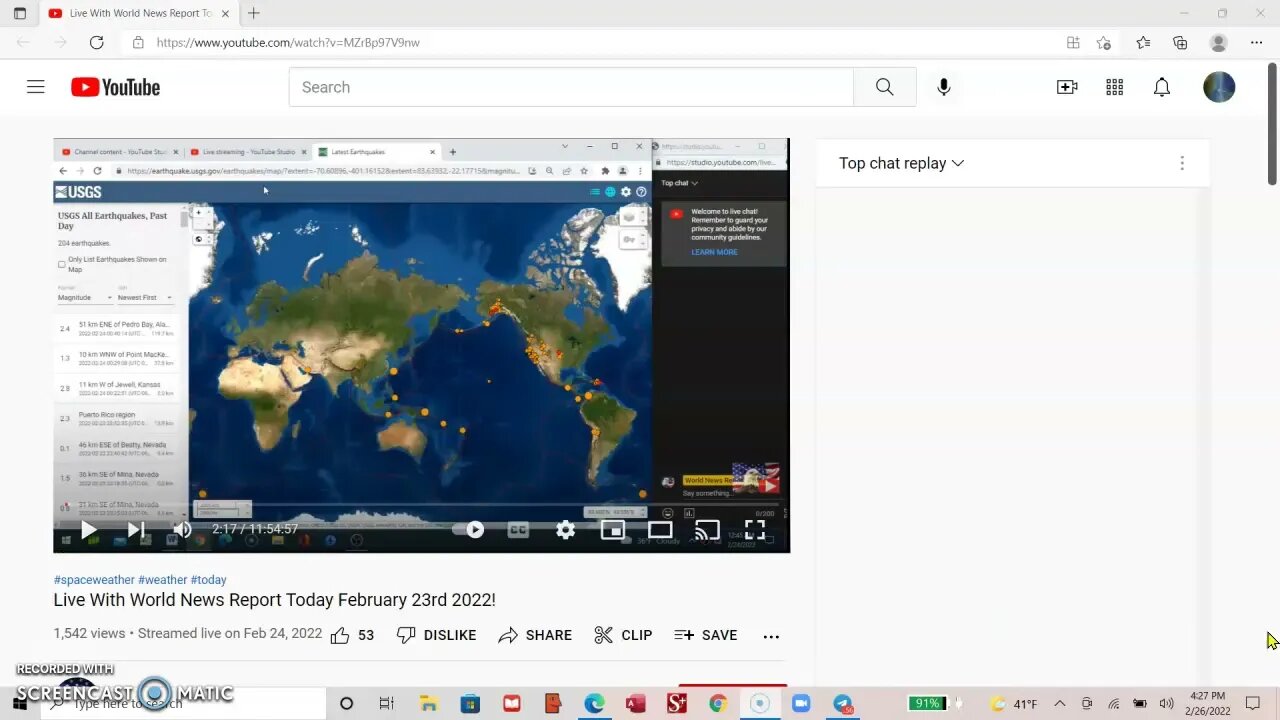The width and height of the screenshot is (1280, 720).
Task: Click the YouTube search field
Action: pyautogui.click(x=571, y=87)
